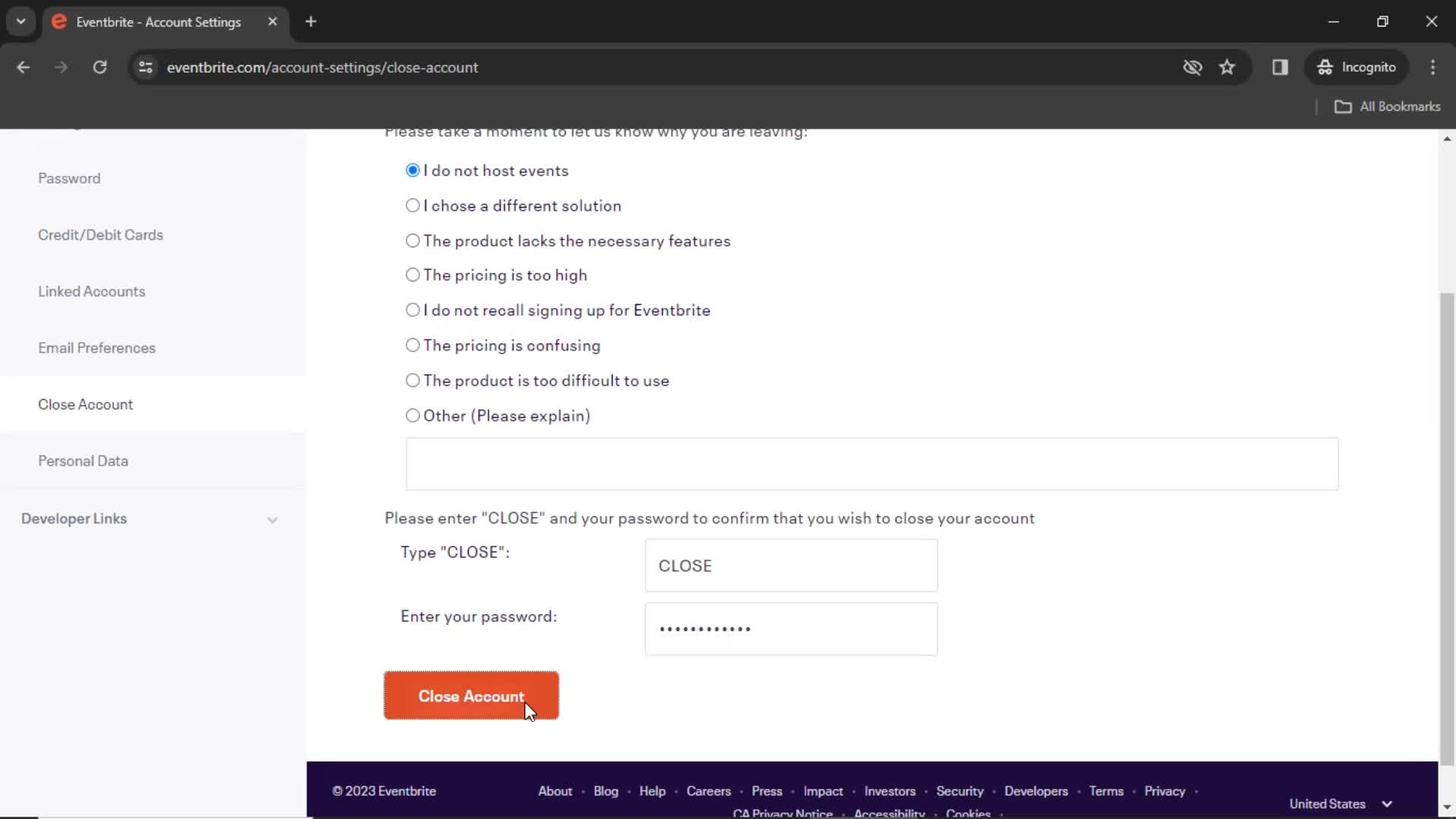Open the Help footer link
1456x819 pixels.
coord(652,791)
